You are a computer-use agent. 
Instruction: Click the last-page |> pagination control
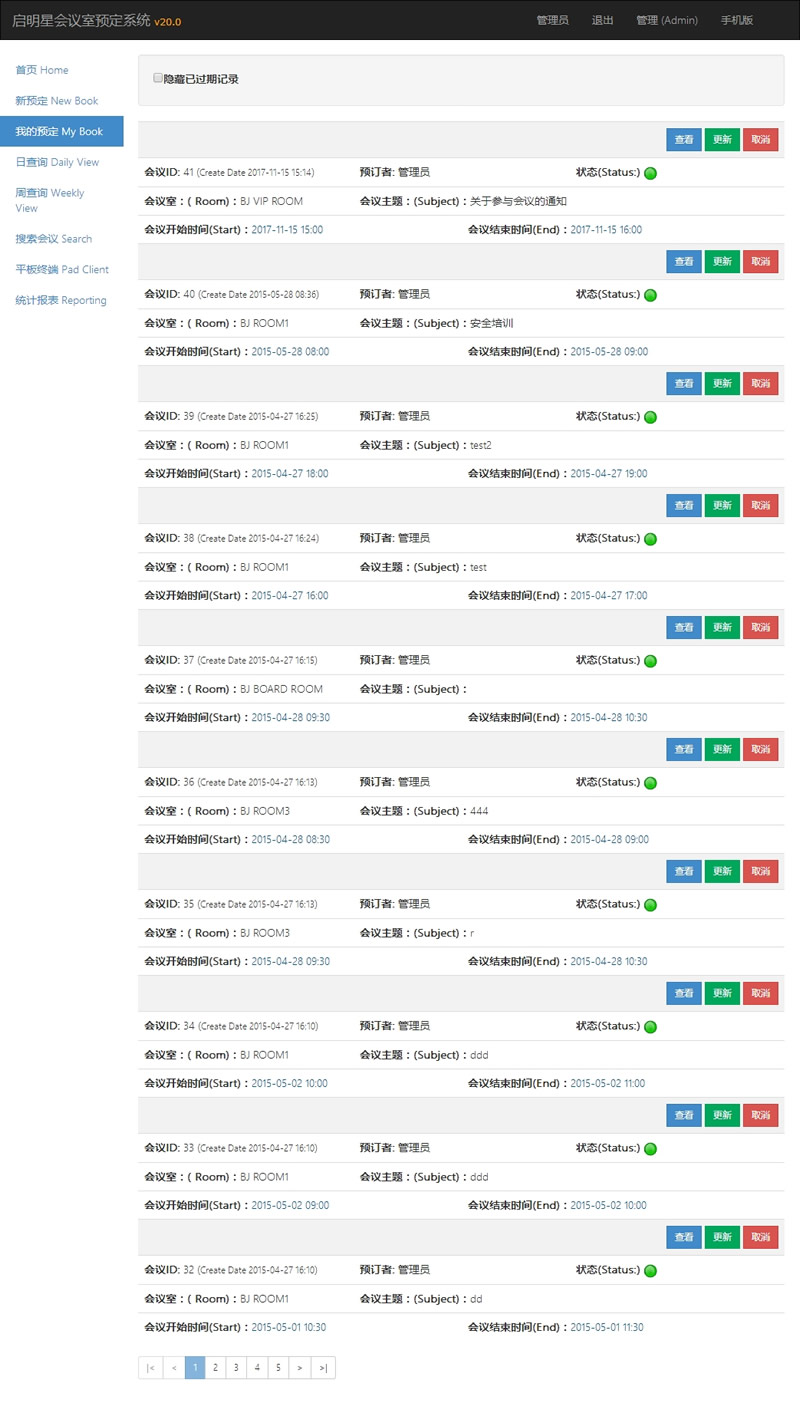322,1367
